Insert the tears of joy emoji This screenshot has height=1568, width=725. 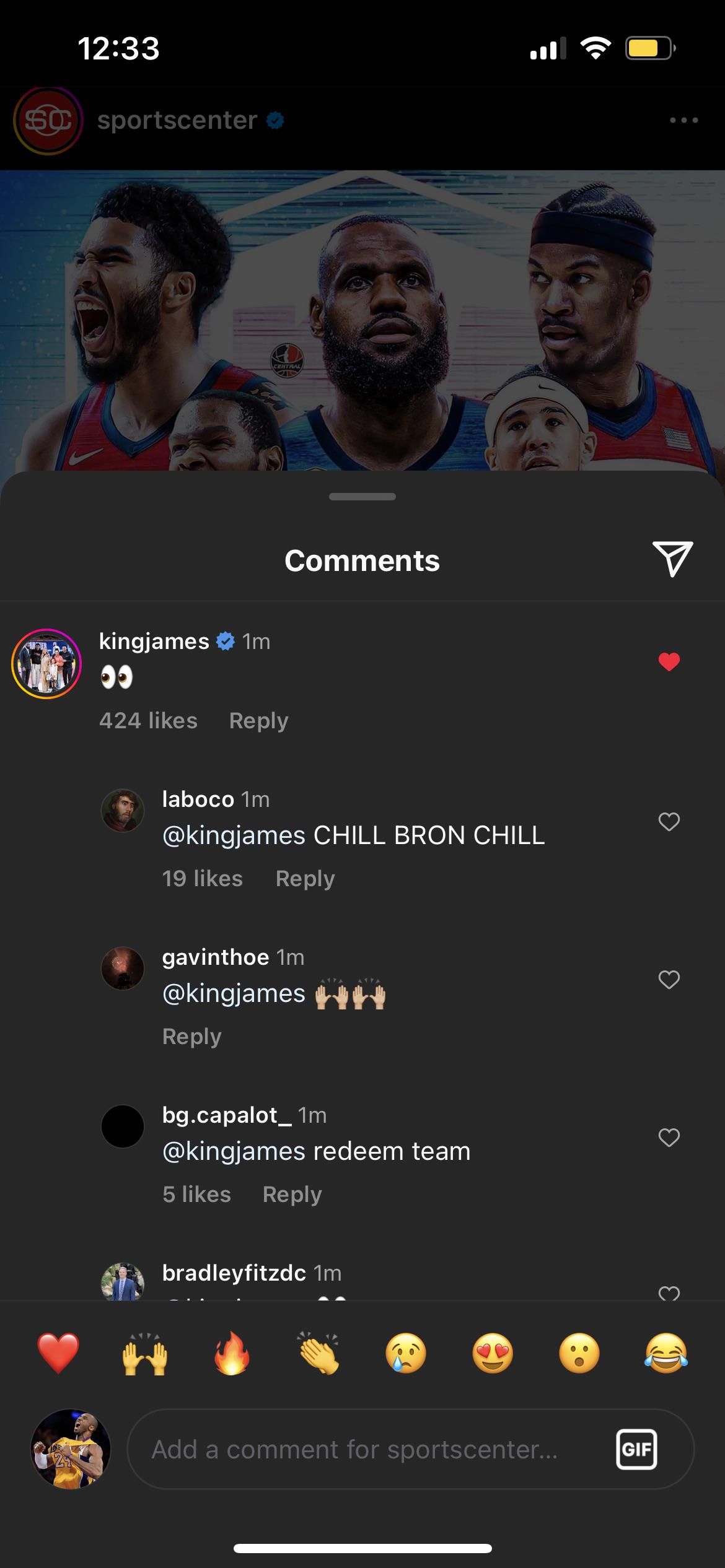point(666,1353)
